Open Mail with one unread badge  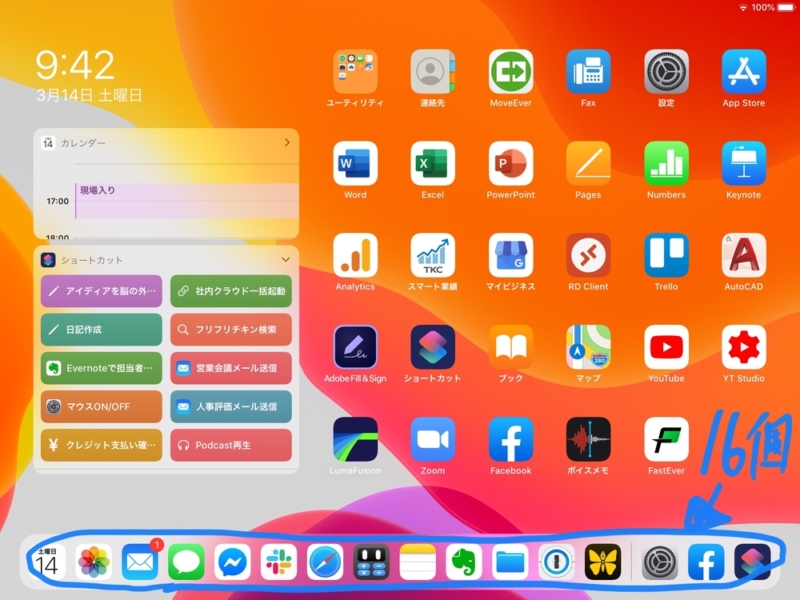(x=140, y=562)
